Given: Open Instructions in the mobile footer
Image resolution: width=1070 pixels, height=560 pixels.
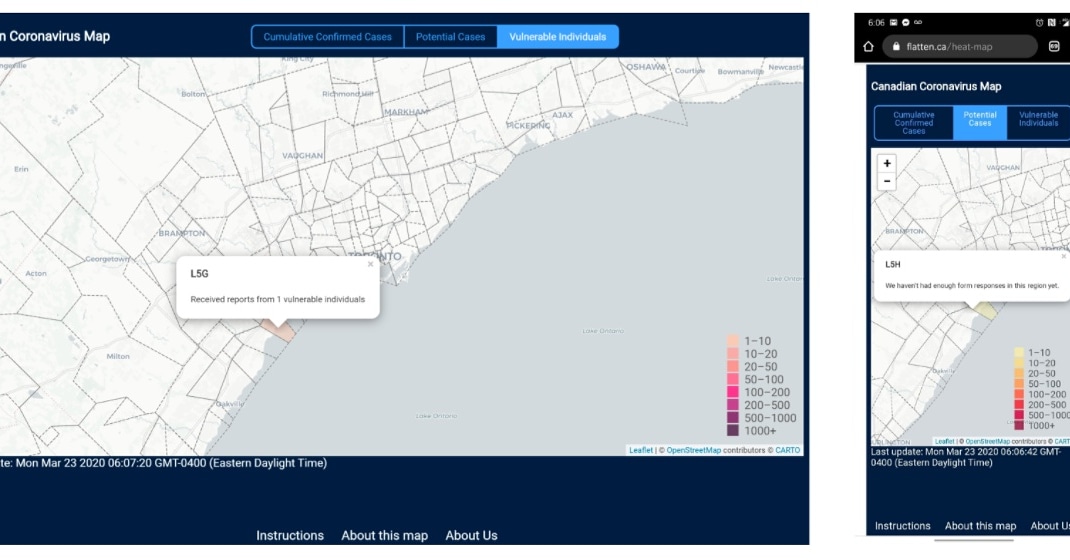Looking at the screenshot, I should [x=902, y=526].
